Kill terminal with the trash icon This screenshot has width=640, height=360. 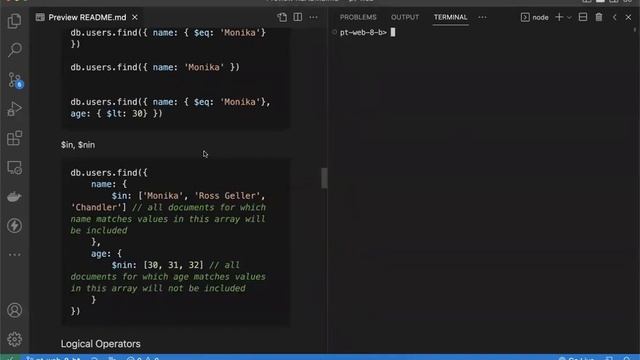point(599,17)
